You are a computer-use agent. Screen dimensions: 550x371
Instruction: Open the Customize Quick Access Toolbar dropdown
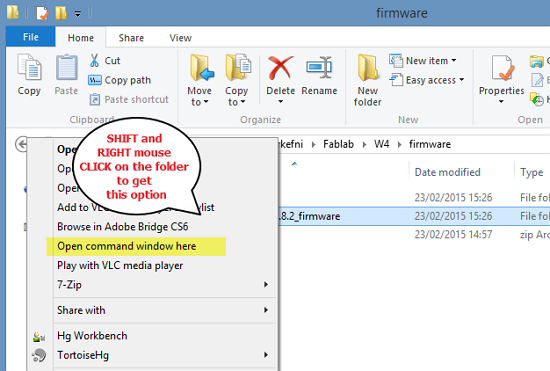click(78, 14)
